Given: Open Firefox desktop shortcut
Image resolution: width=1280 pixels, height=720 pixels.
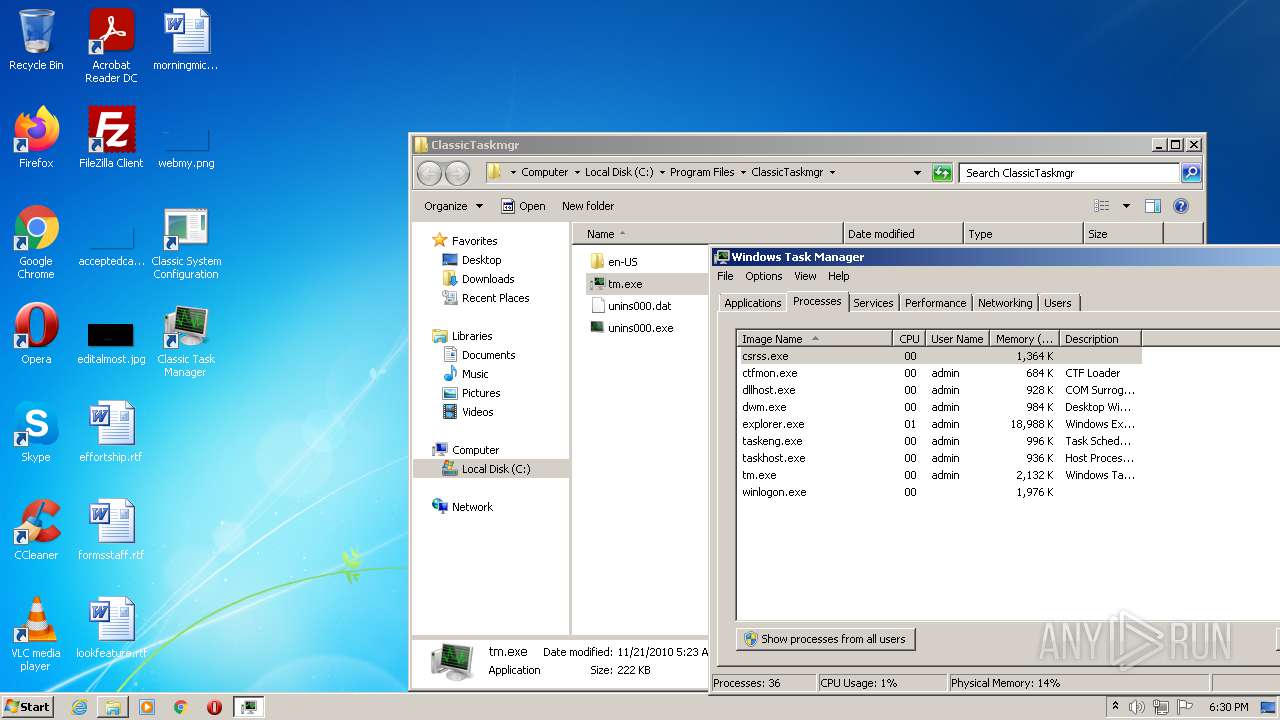Looking at the screenshot, I should (36, 137).
